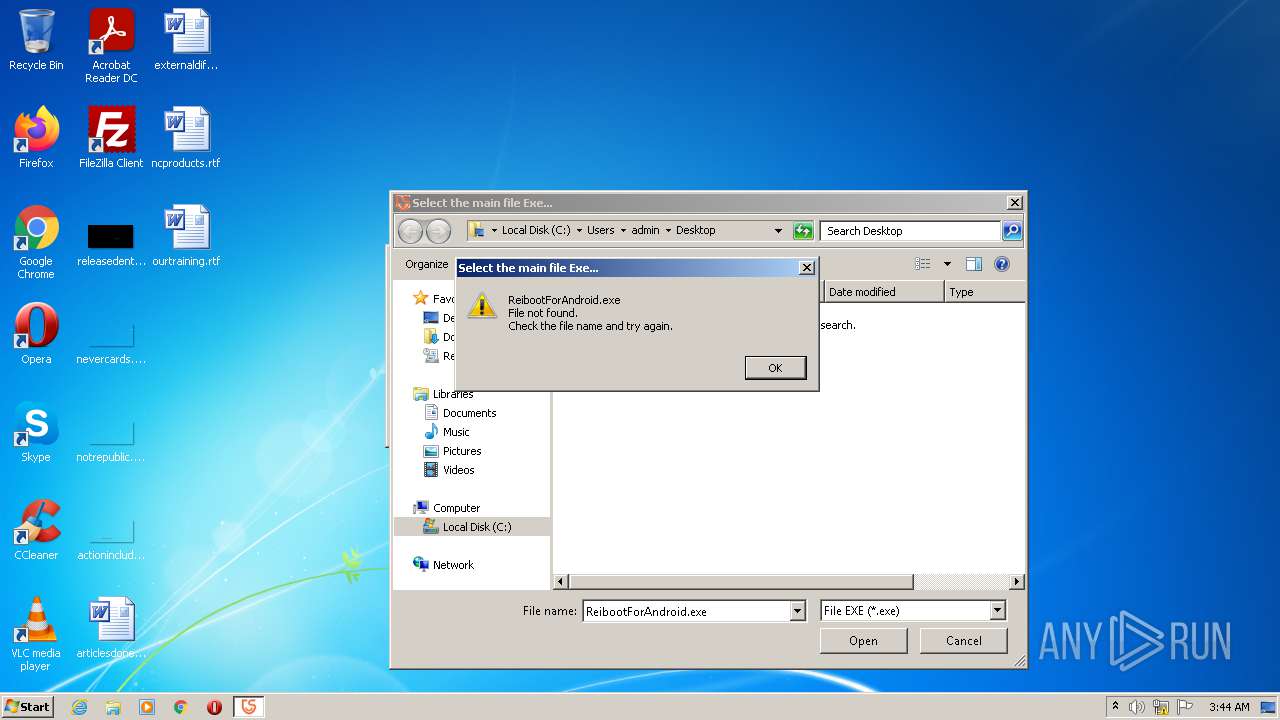Toggle the preview pane icon
The width and height of the screenshot is (1280, 720).
click(x=974, y=264)
